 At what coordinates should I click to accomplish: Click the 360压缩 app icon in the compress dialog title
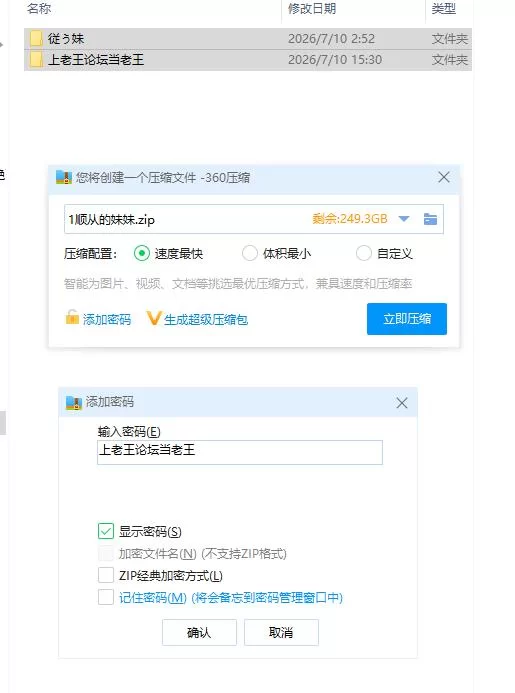pyautogui.click(x=64, y=177)
